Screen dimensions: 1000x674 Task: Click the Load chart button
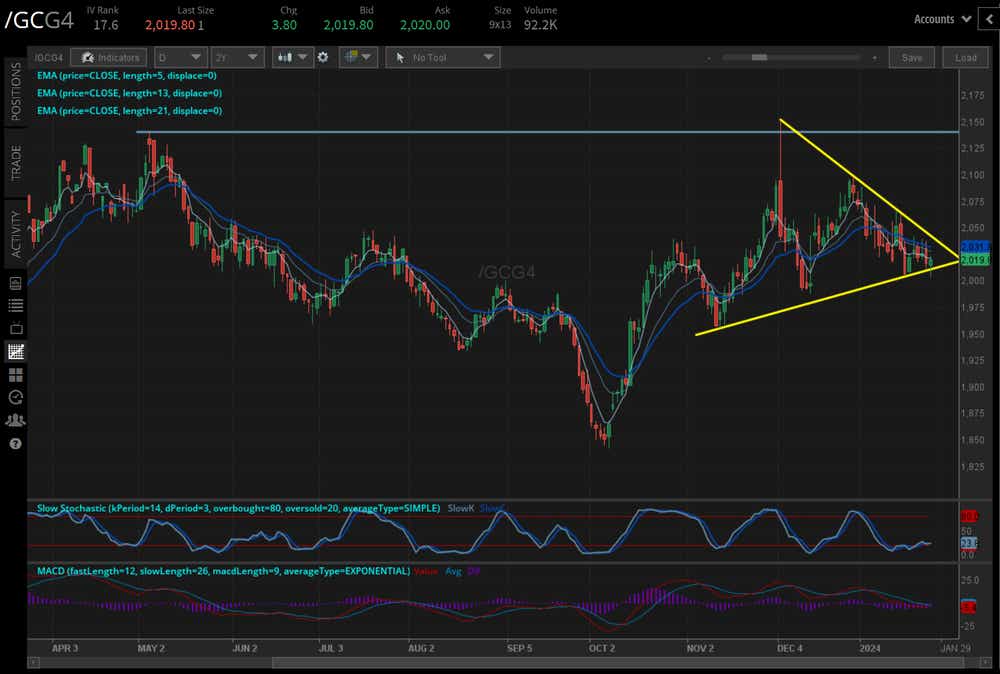click(965, 57)
